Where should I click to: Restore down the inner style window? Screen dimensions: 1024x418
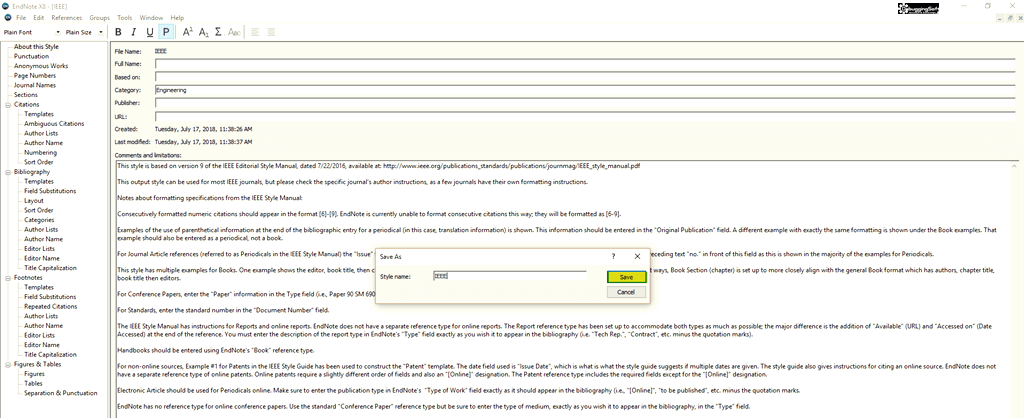pyautogui.click(x=1010, y=18)
